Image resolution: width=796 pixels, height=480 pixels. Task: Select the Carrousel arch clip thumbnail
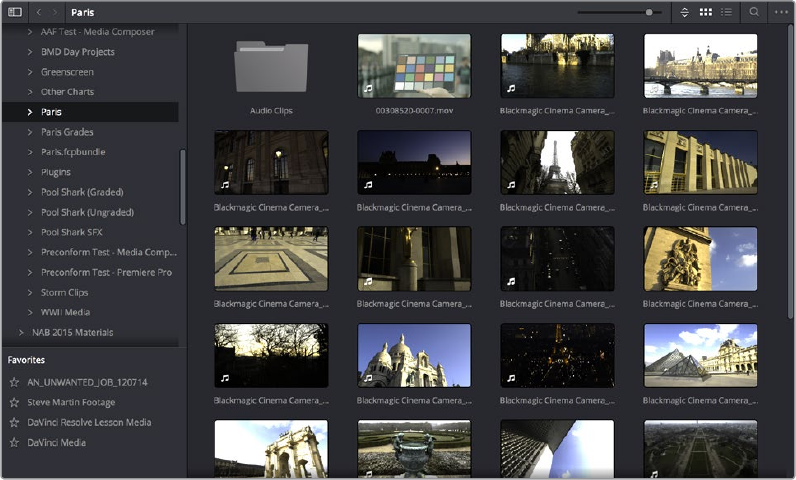[271, 449]
